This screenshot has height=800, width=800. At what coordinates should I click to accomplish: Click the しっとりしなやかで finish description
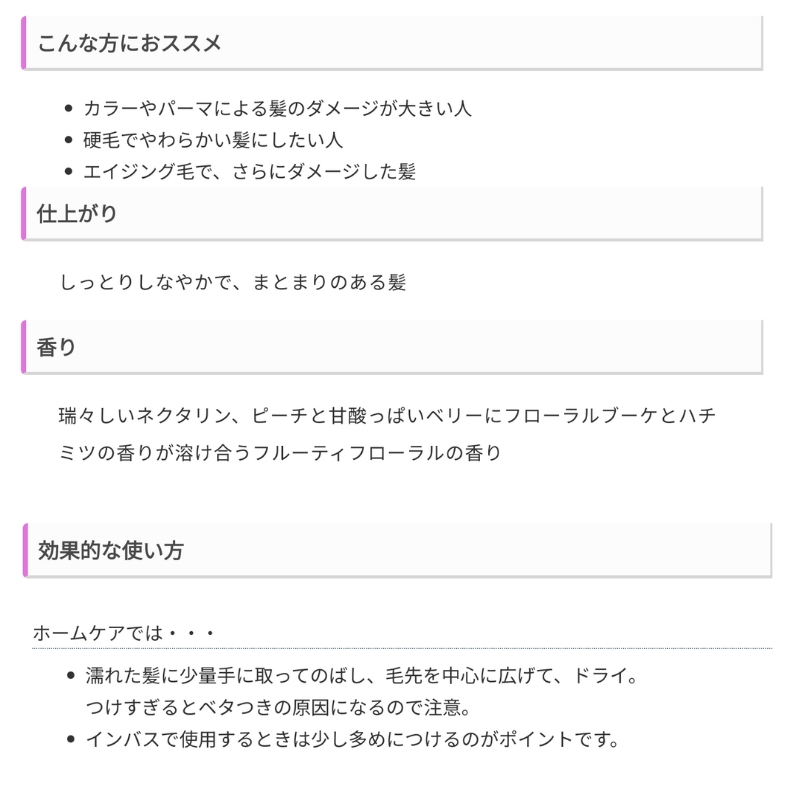click(233, 282)
